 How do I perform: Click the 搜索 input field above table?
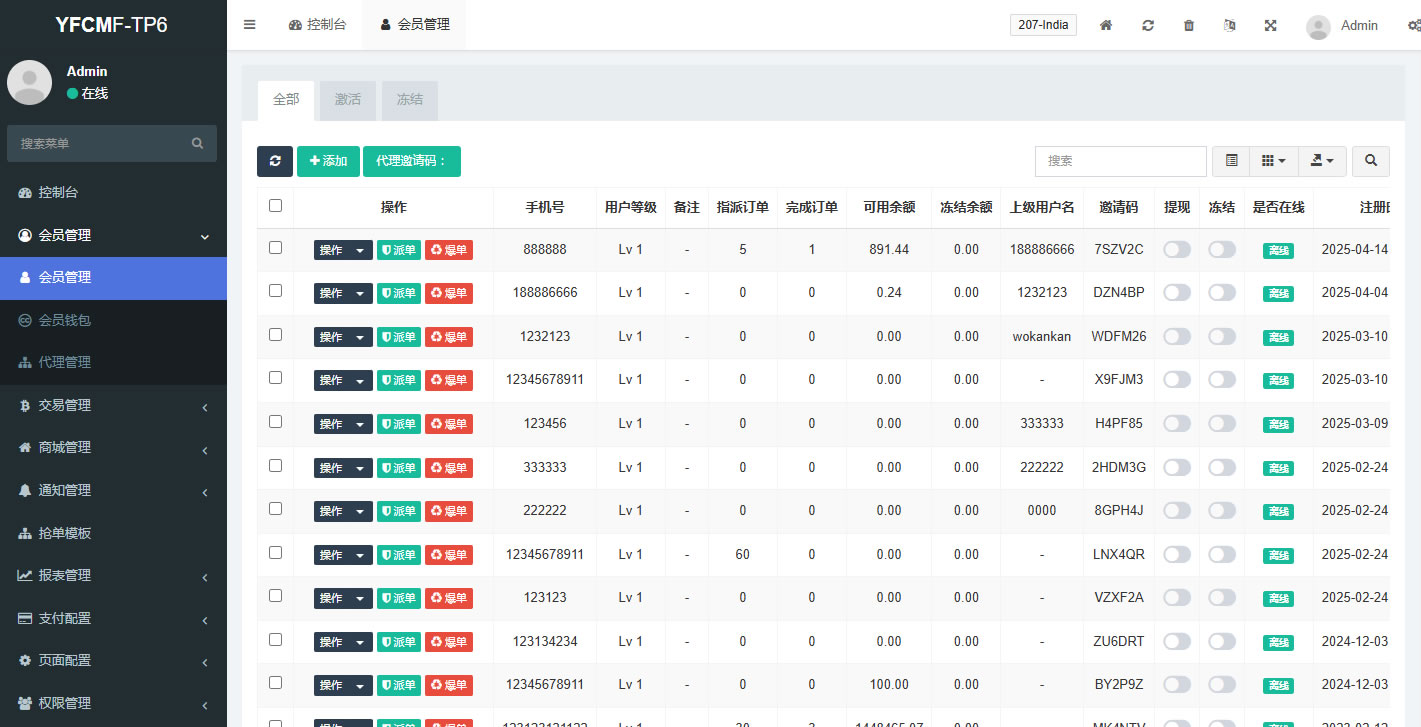pos(1120,161)
